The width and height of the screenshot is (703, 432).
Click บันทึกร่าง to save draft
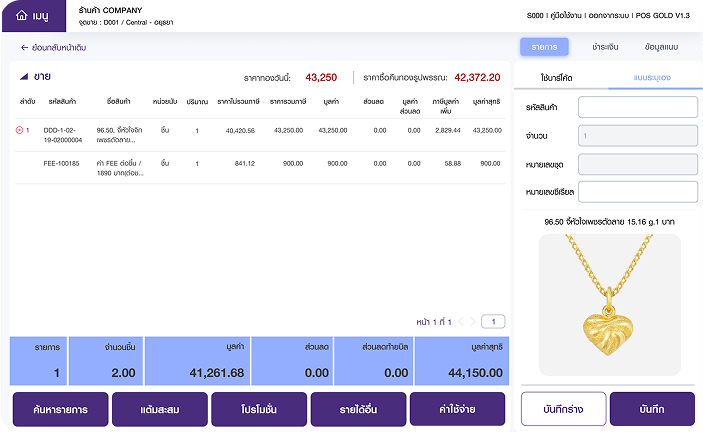[x=561, y=409]
